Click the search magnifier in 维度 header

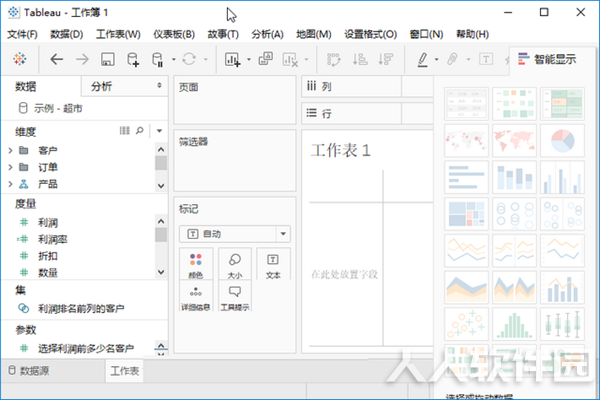tap(140, 131)
